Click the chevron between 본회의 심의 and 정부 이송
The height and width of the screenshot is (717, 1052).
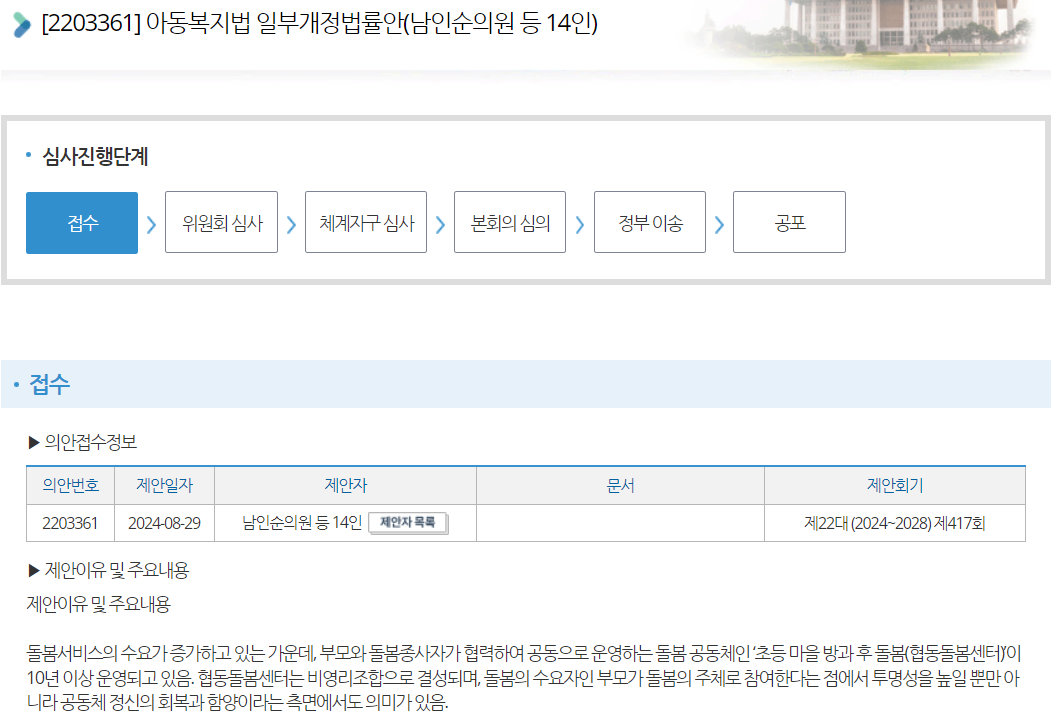[579, 224]
